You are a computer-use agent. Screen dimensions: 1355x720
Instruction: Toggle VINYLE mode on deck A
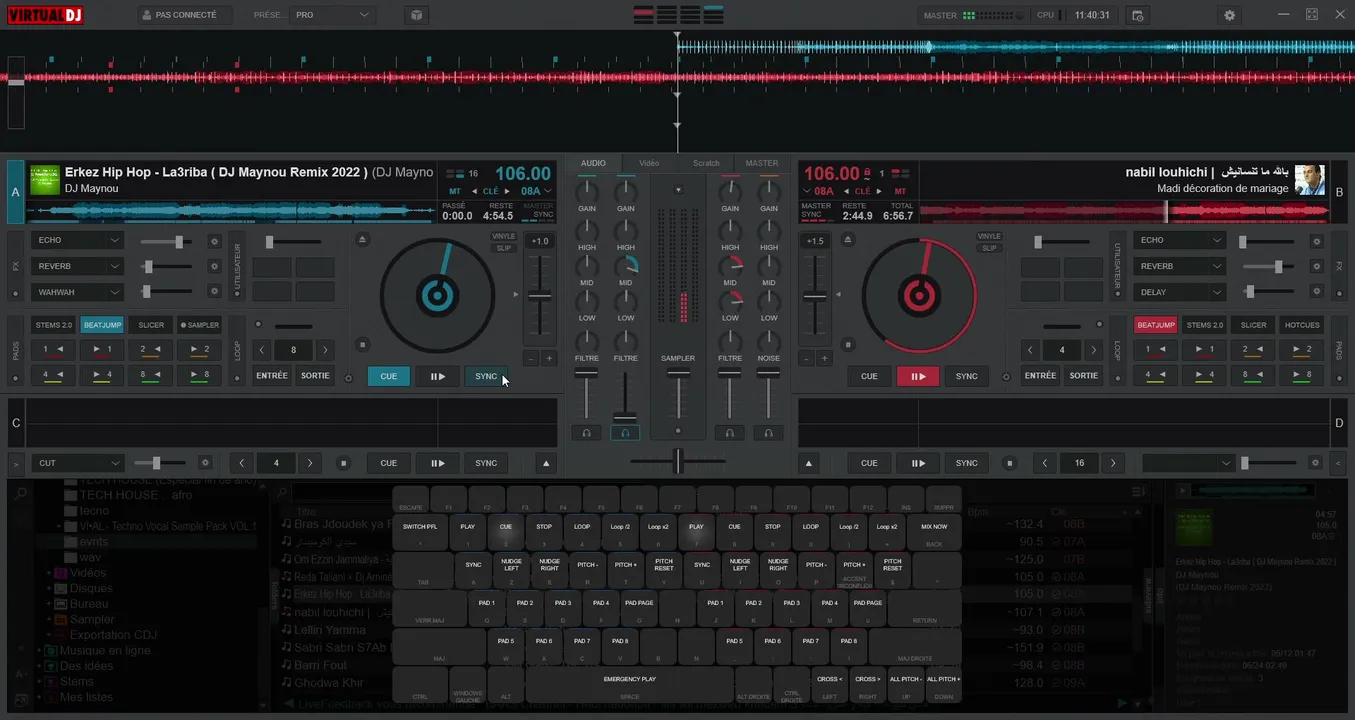(x=503, y=237)
